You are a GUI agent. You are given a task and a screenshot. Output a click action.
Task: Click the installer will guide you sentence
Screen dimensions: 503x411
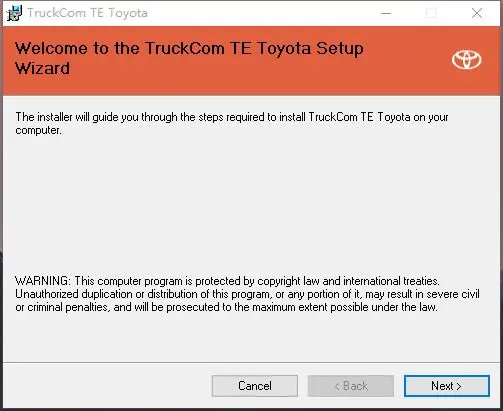[x=232, y=123]
